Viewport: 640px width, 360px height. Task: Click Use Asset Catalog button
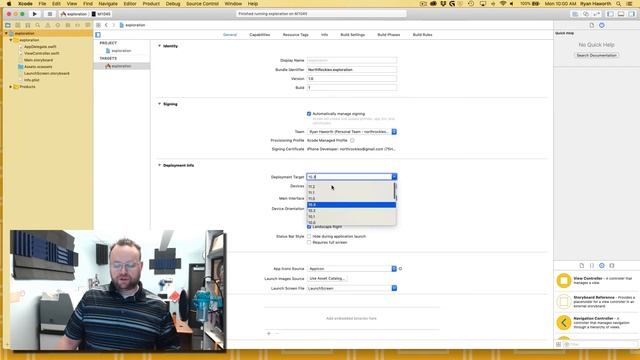[x=327, y=278]
